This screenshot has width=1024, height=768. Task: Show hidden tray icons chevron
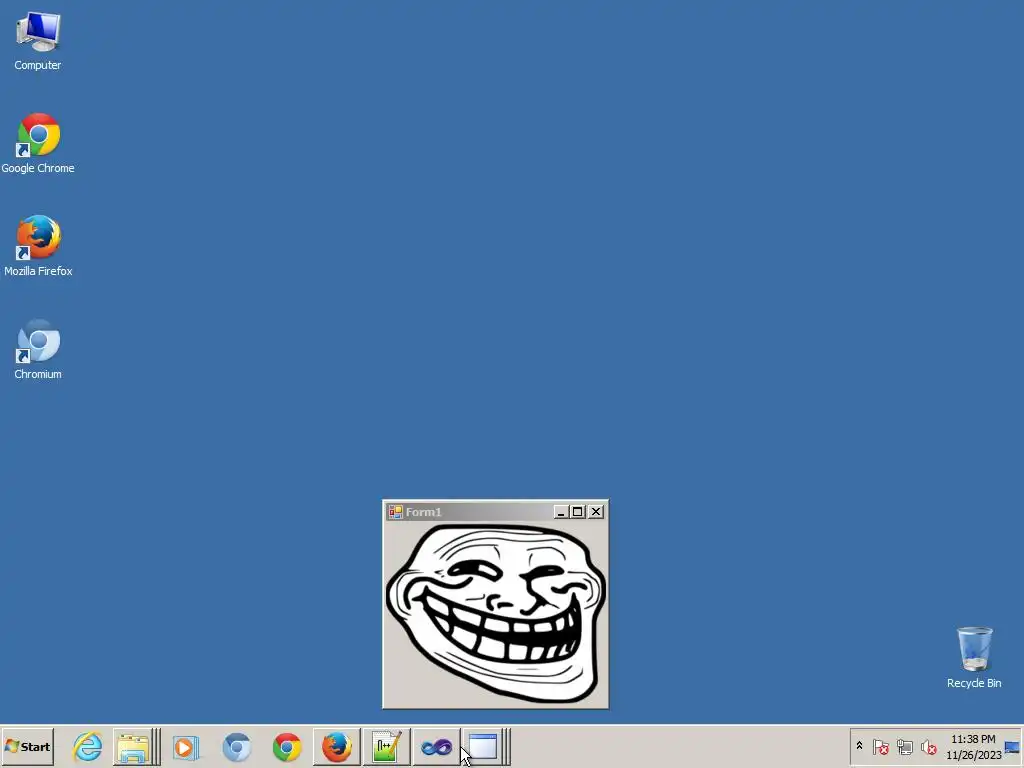[859, 746]
